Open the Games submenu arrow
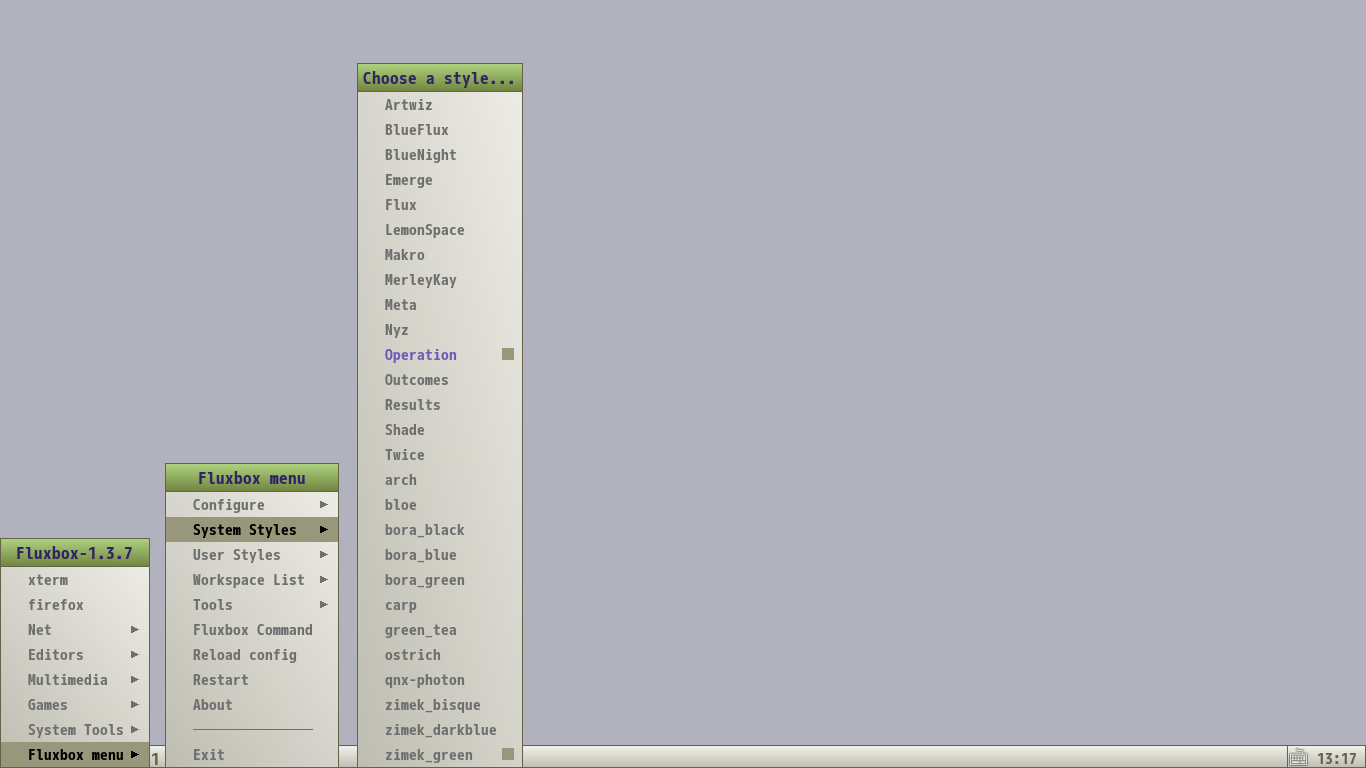The height and width of the screenshot is (768, 1366). [135, 705]
